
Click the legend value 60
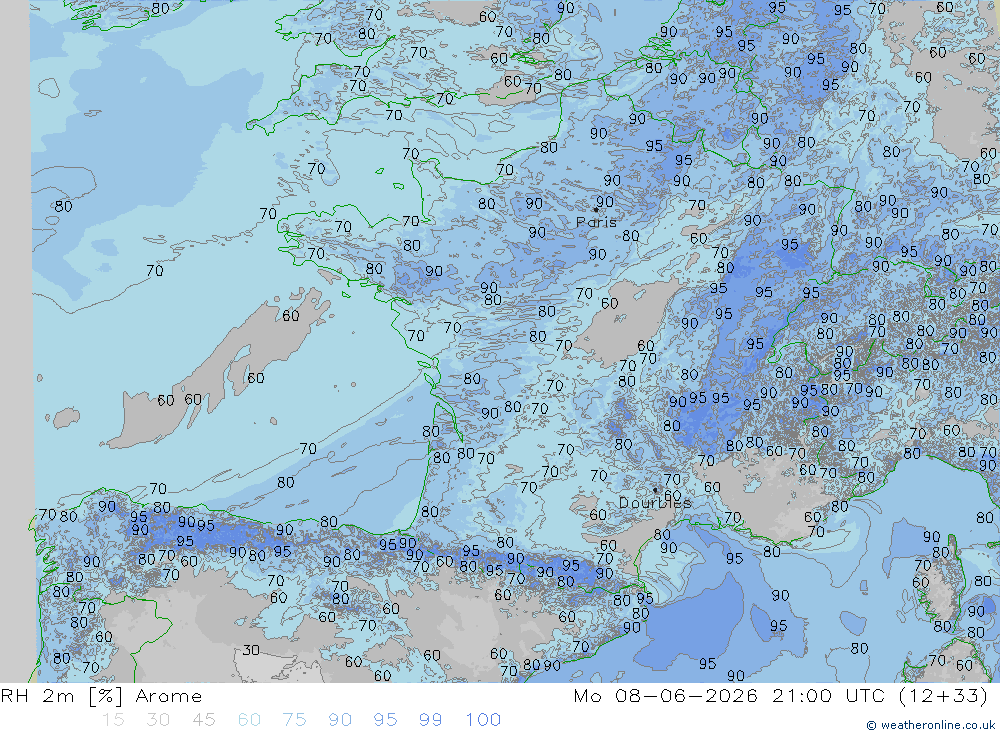249,720
